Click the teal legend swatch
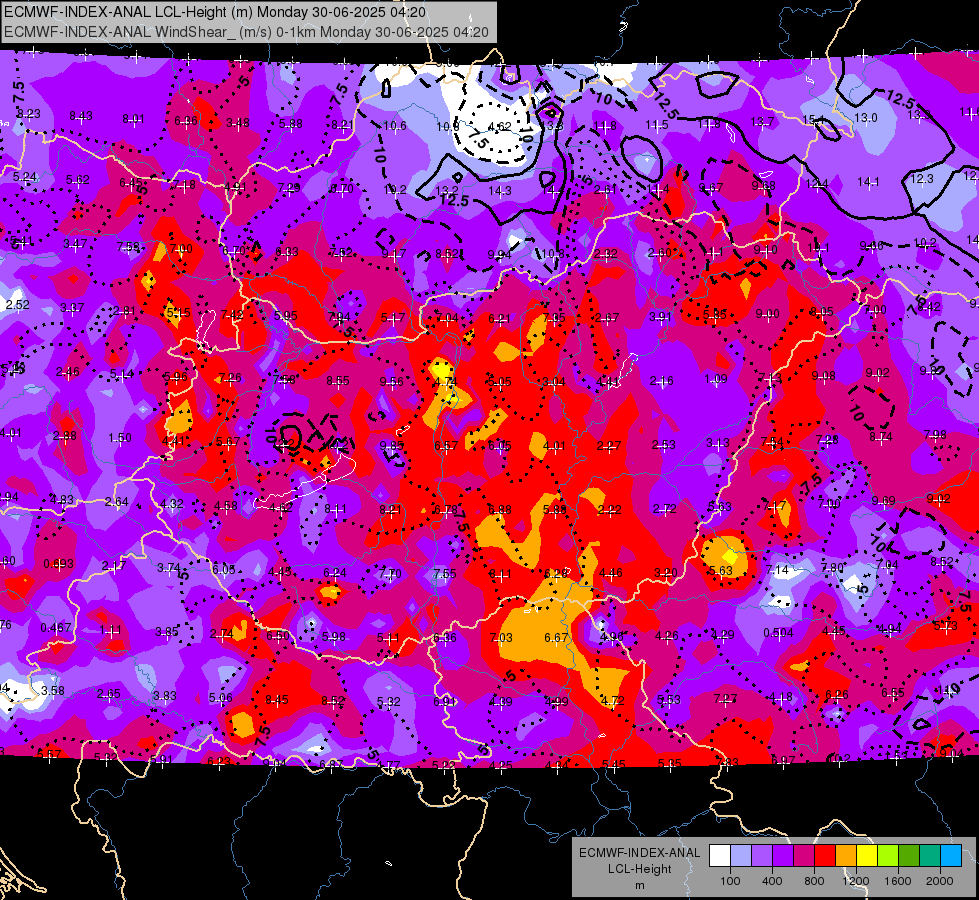Viewport: 979px width, 900px height. [930, 856]
